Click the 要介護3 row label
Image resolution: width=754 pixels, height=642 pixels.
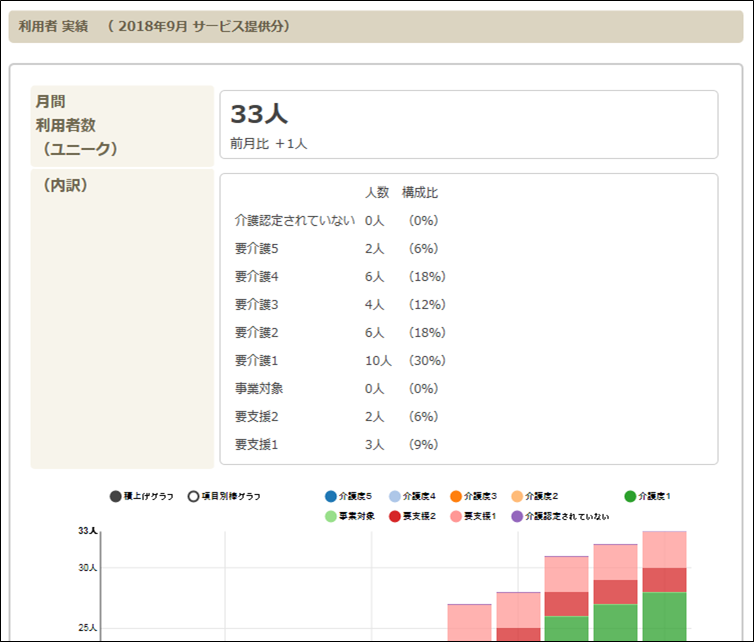click(x=257, y=304)
